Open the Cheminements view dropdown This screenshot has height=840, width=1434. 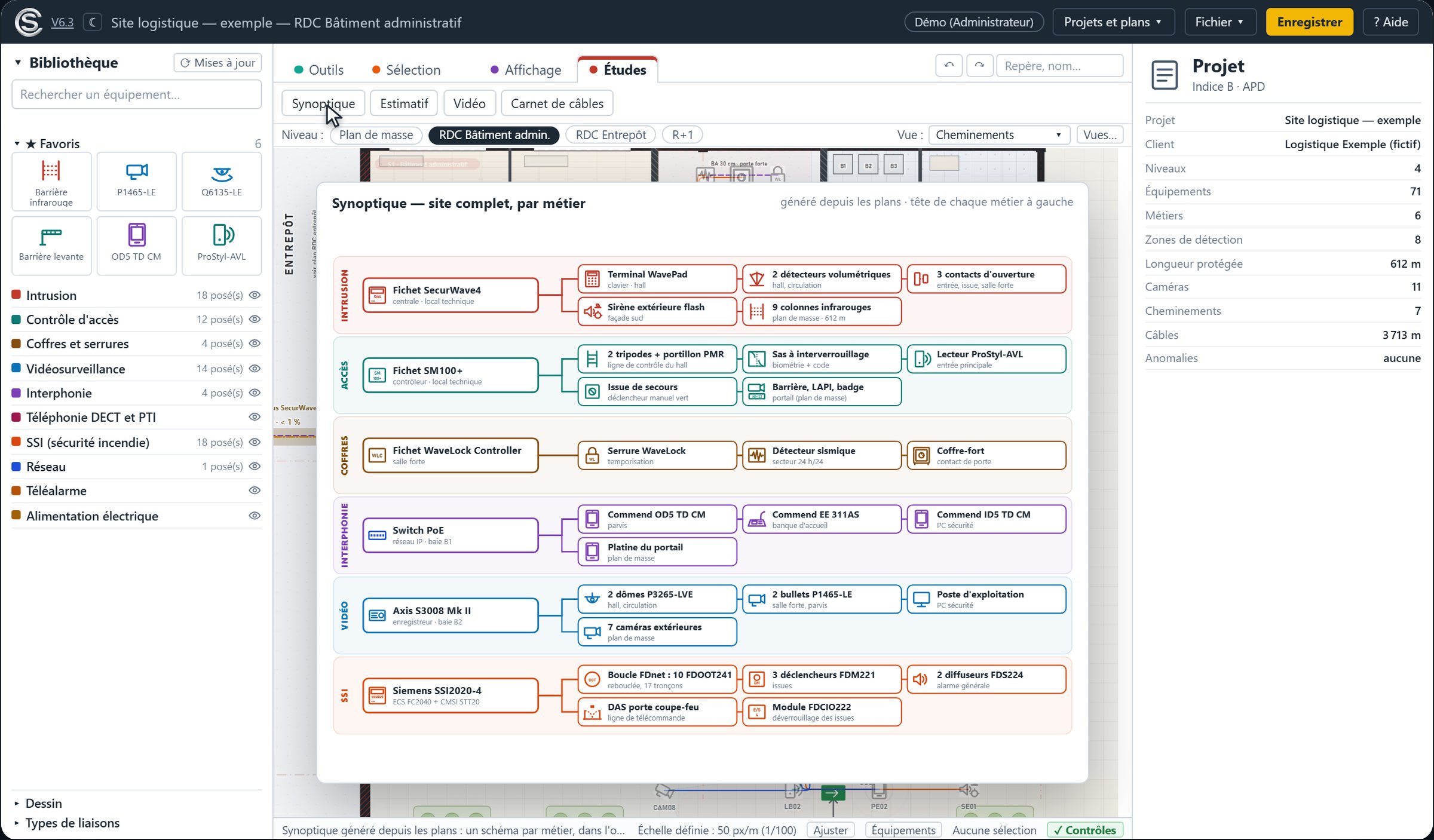(1000, 134)
